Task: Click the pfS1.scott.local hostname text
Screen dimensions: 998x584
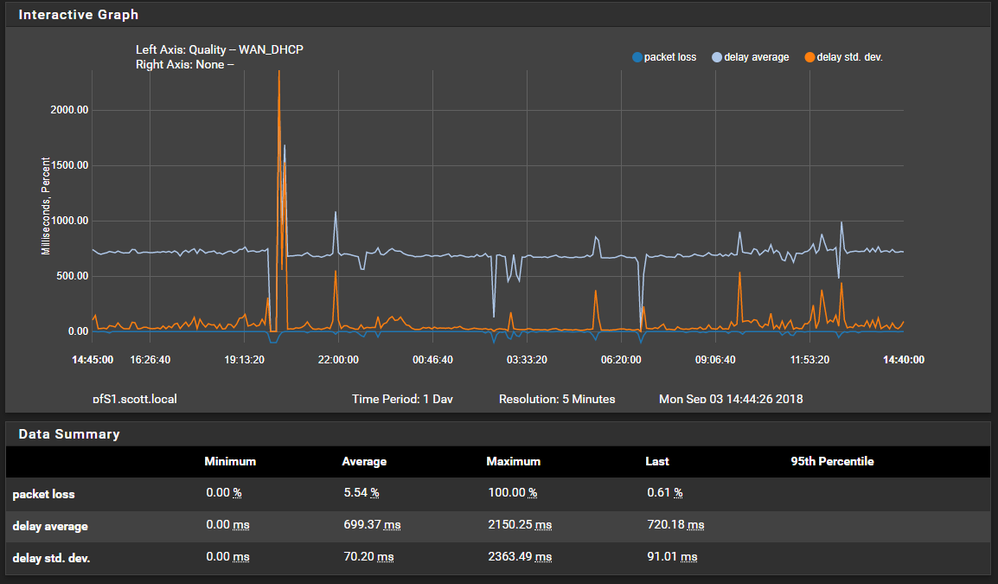Action: 134,399
